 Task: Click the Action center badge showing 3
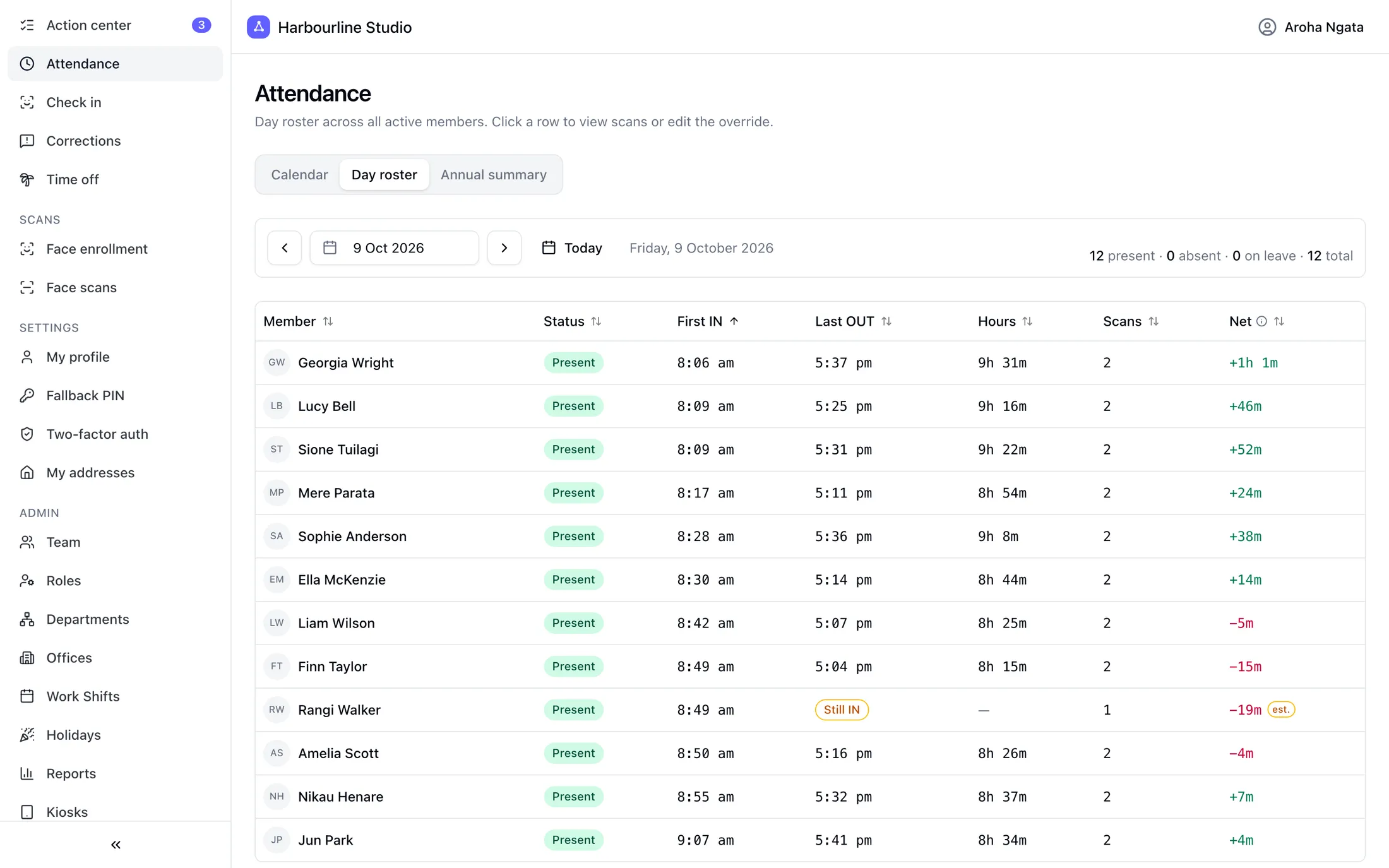[201, 25]
